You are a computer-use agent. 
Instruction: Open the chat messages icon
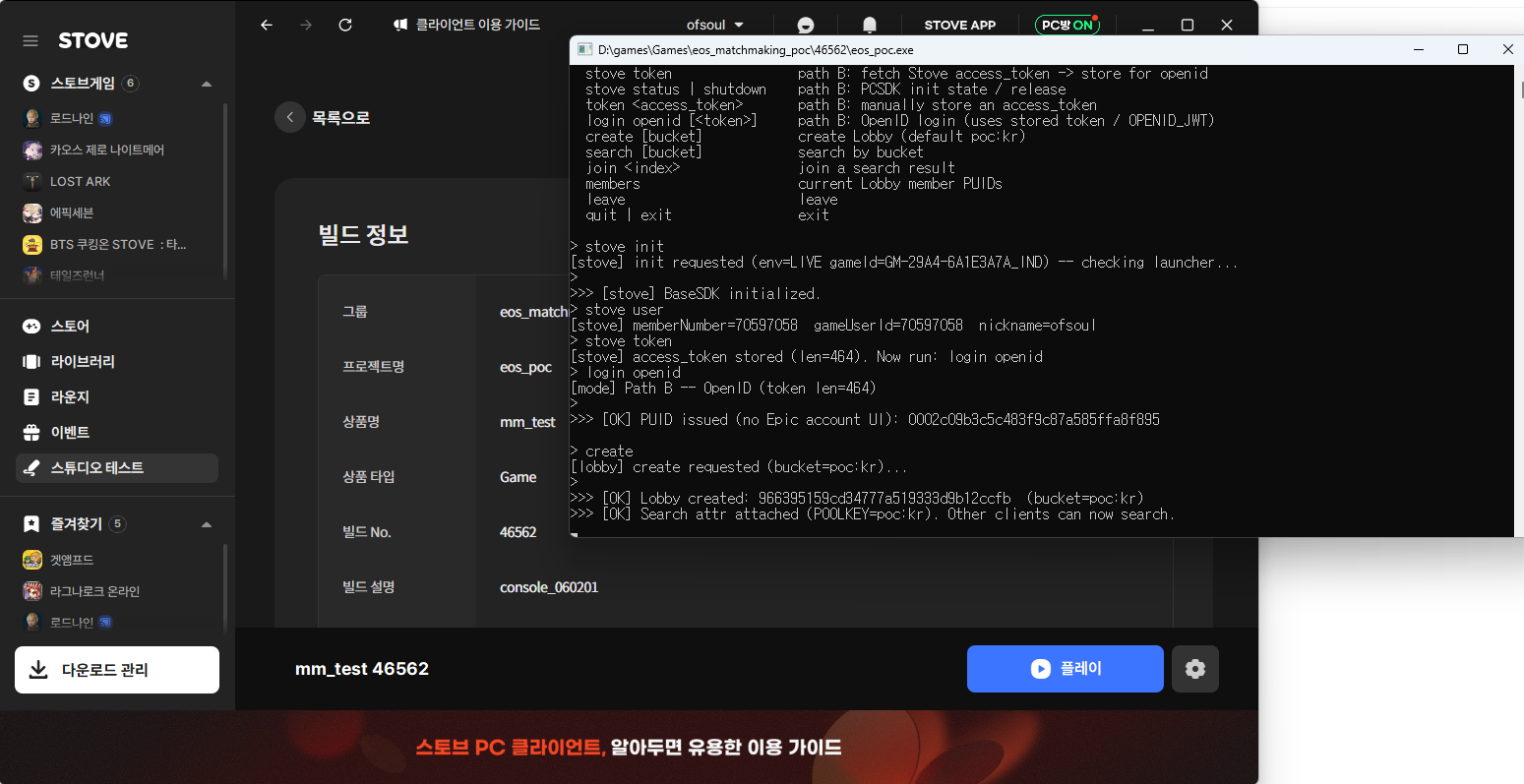[x=806, y=26]
